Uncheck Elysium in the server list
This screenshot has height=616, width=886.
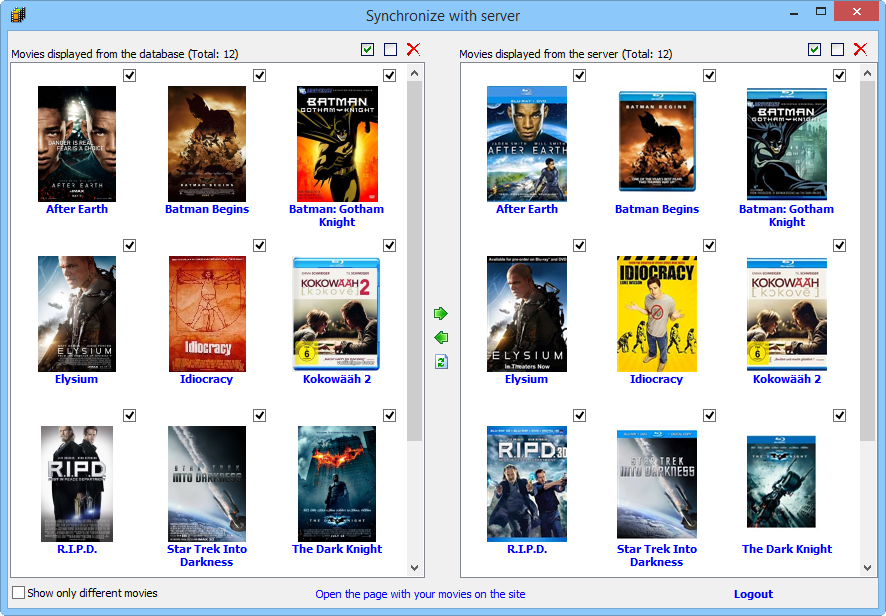click(579, 245)
